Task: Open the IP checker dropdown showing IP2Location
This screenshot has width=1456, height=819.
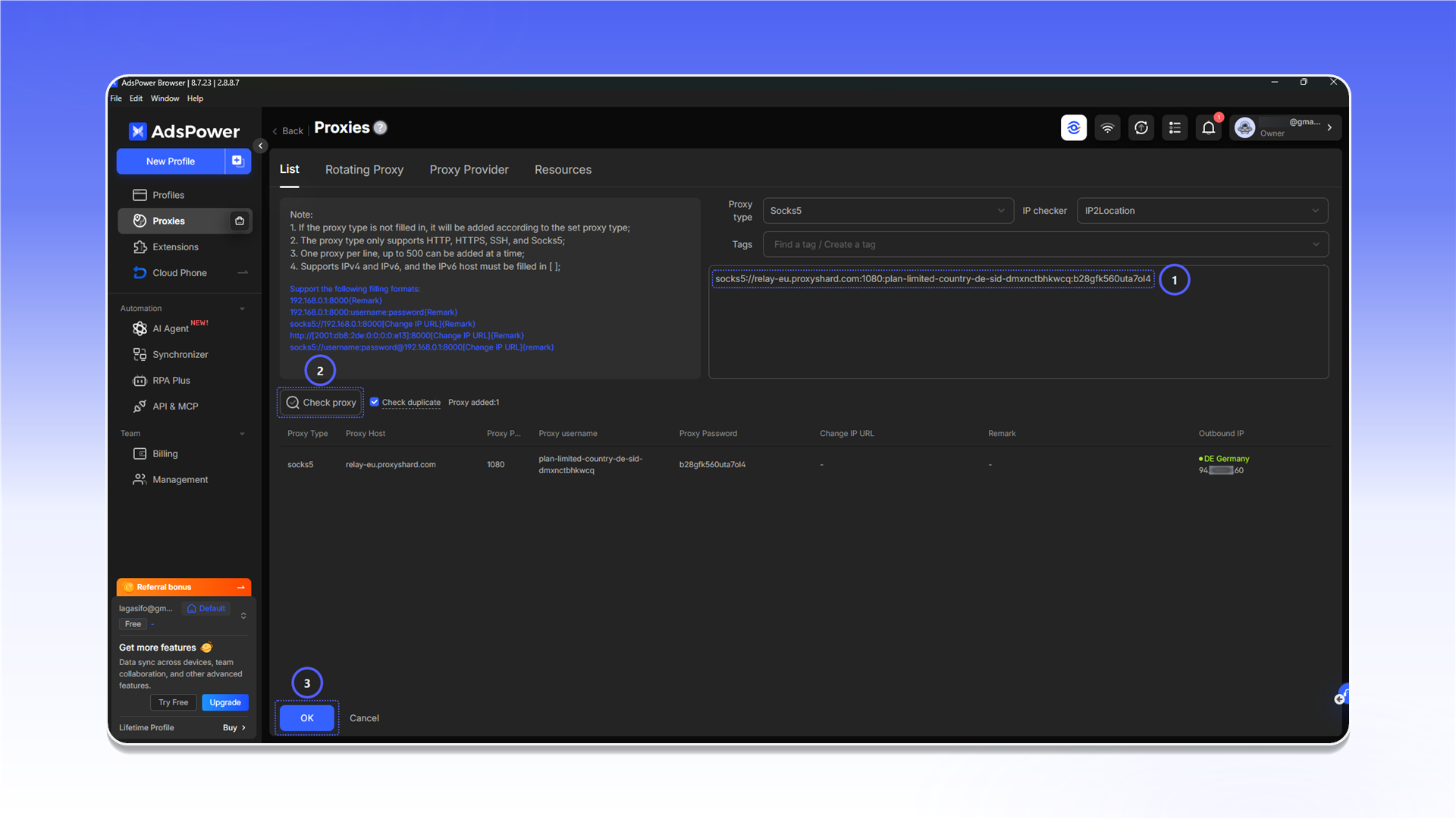Action: click(1202, 211)
